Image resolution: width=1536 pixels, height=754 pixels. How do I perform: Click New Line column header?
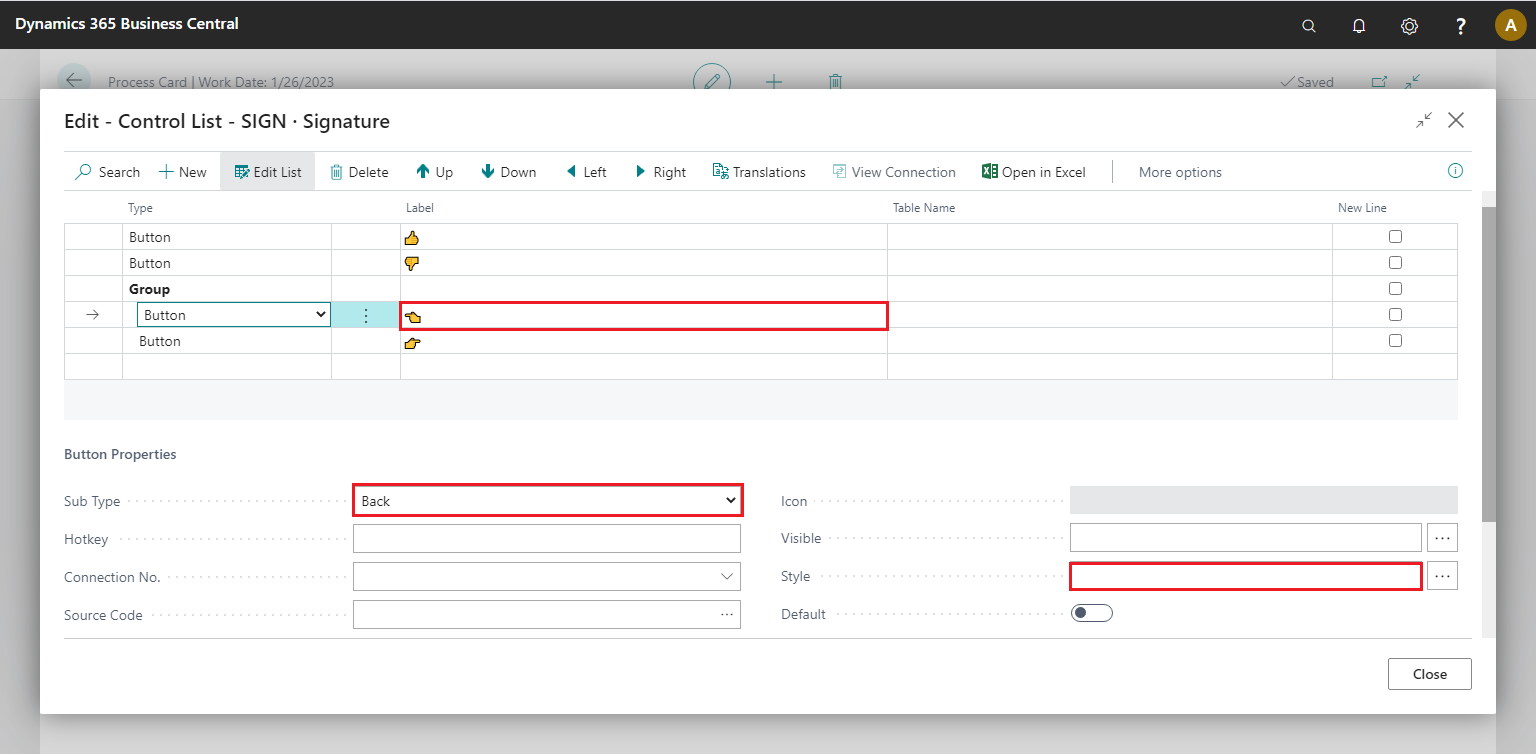pos(1362,208)
